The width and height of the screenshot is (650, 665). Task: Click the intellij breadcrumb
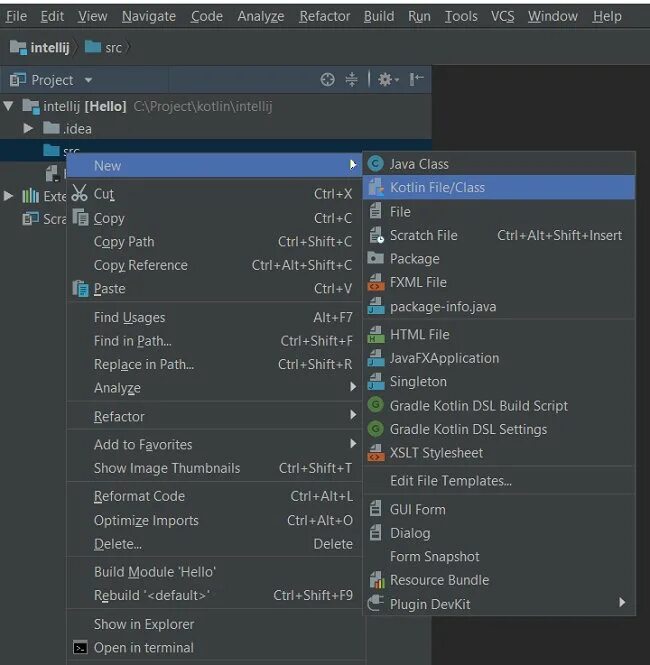pos(39,48)
